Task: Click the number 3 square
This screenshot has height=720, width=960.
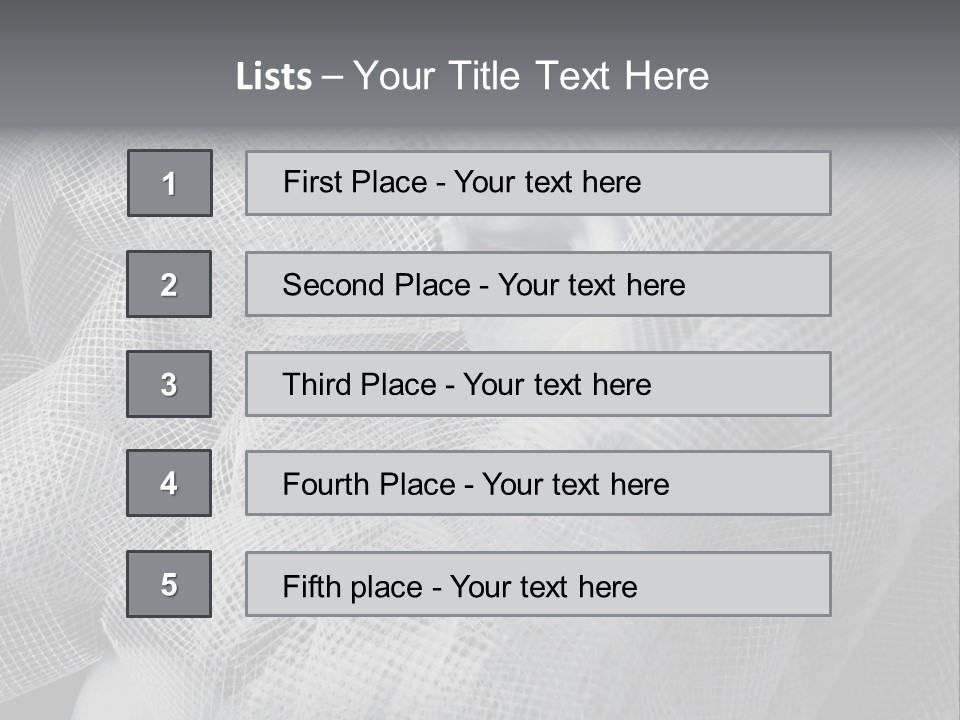Action: (x=169, y=384)
